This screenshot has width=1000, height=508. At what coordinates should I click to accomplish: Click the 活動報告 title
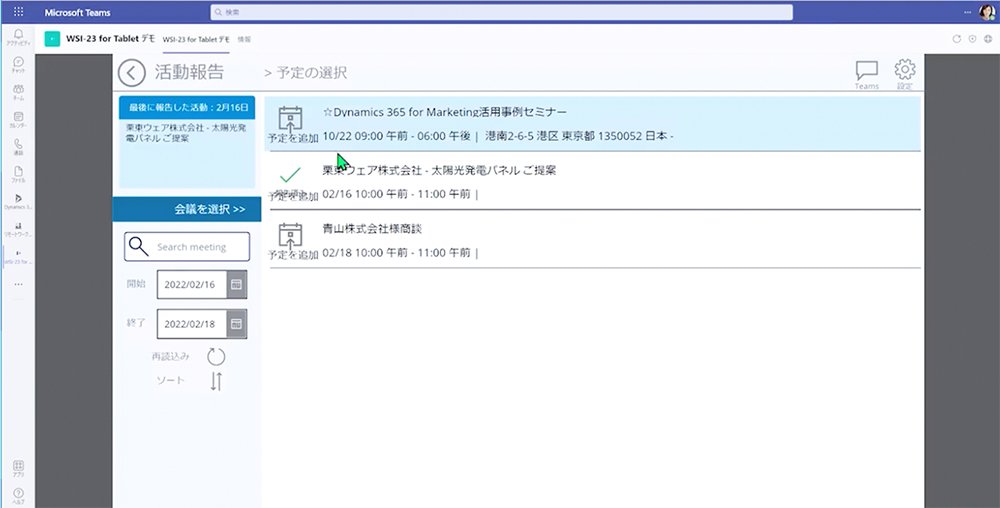(x=189, y=72)
